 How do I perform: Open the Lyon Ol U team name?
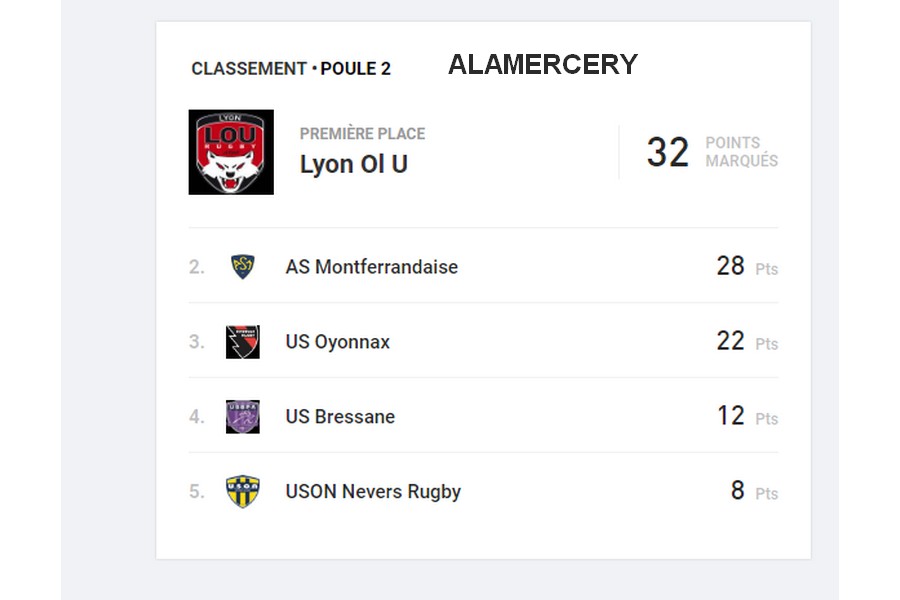tap(354, 165)
